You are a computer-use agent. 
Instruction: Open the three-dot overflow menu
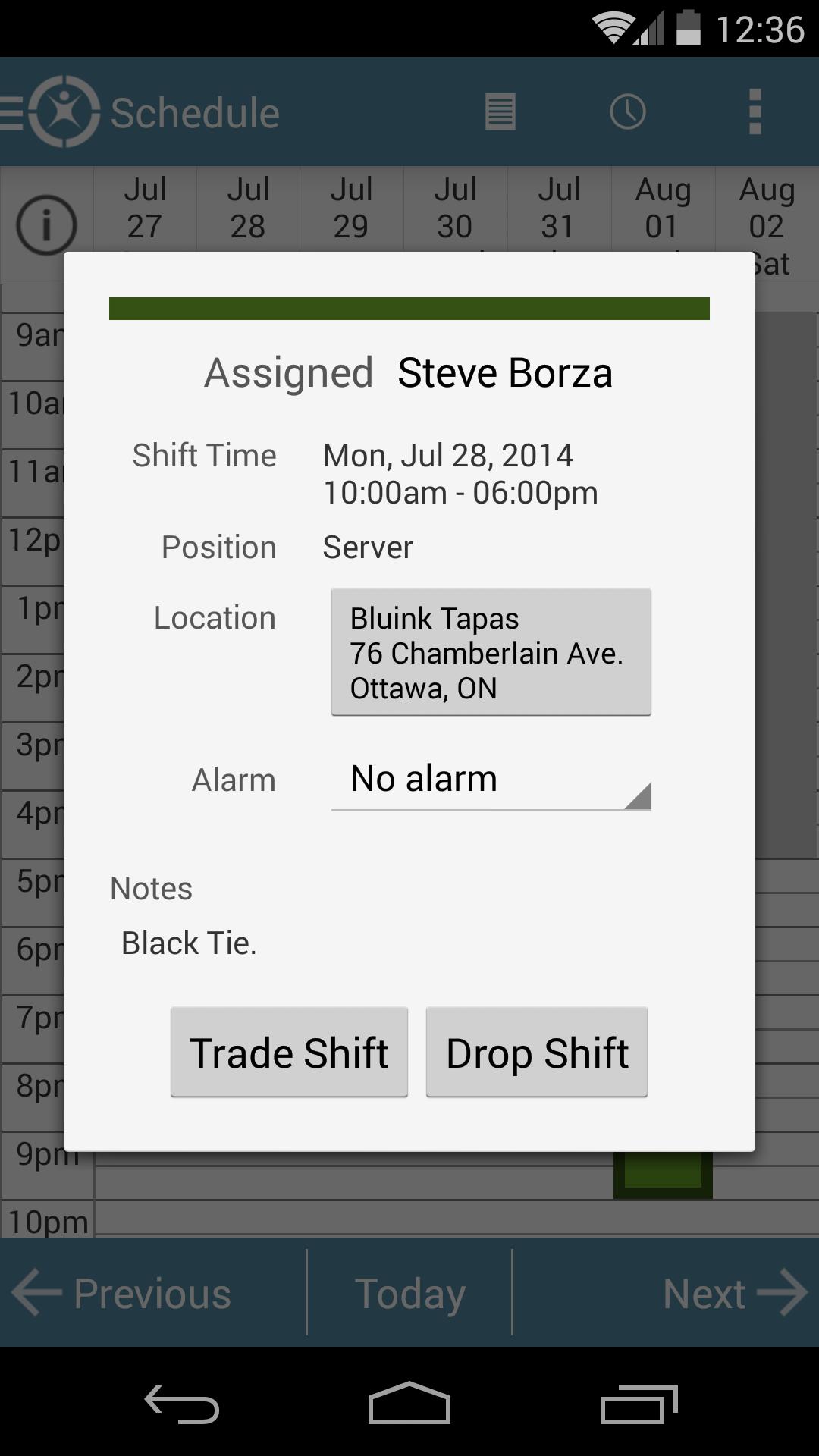coord(755,112)
